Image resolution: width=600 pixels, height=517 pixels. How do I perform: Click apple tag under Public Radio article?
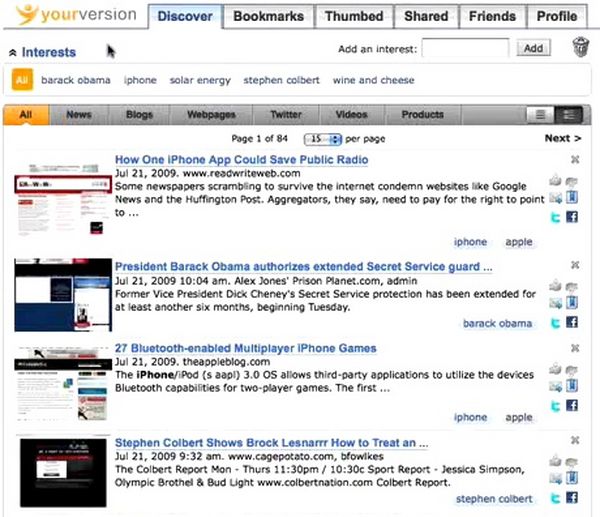[519, 242]
